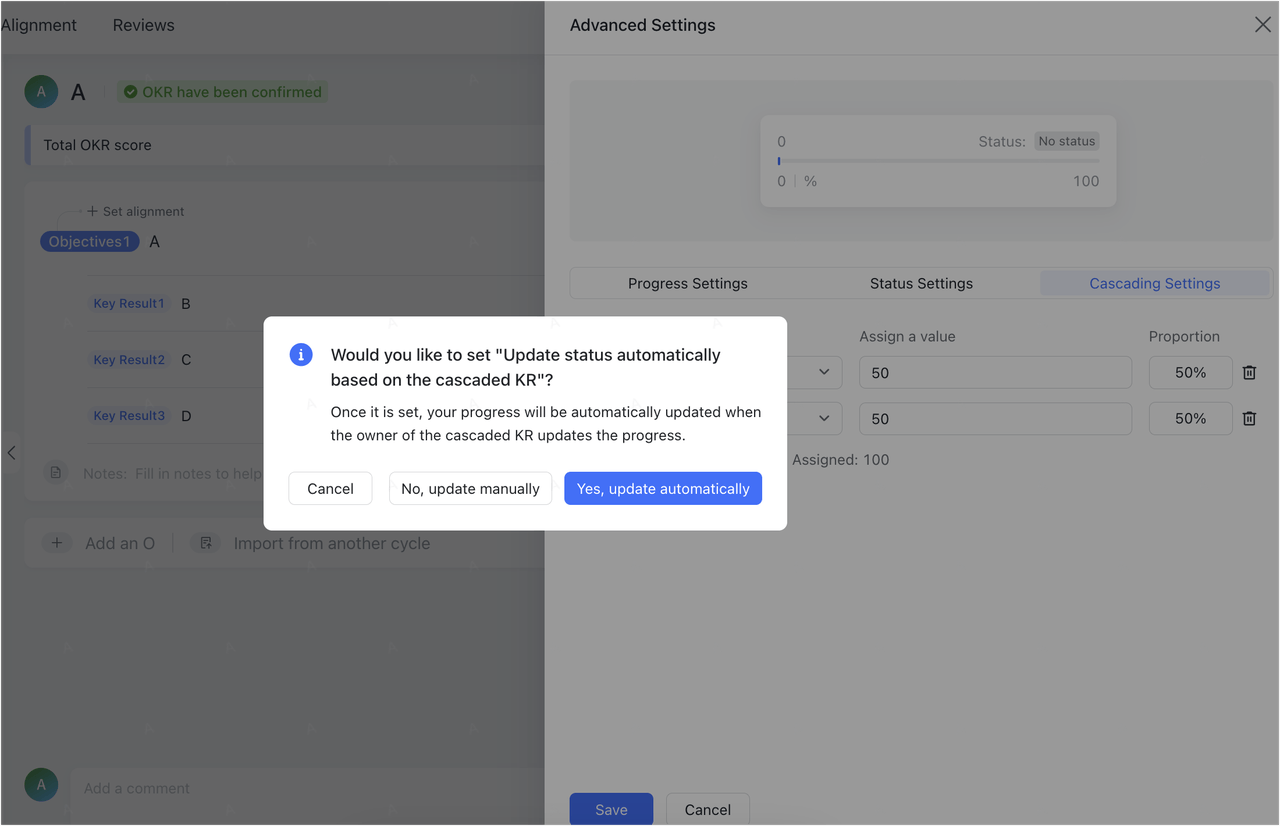Choose No, update manually
Screen dimensions: 1280x826
pos(470,488)
